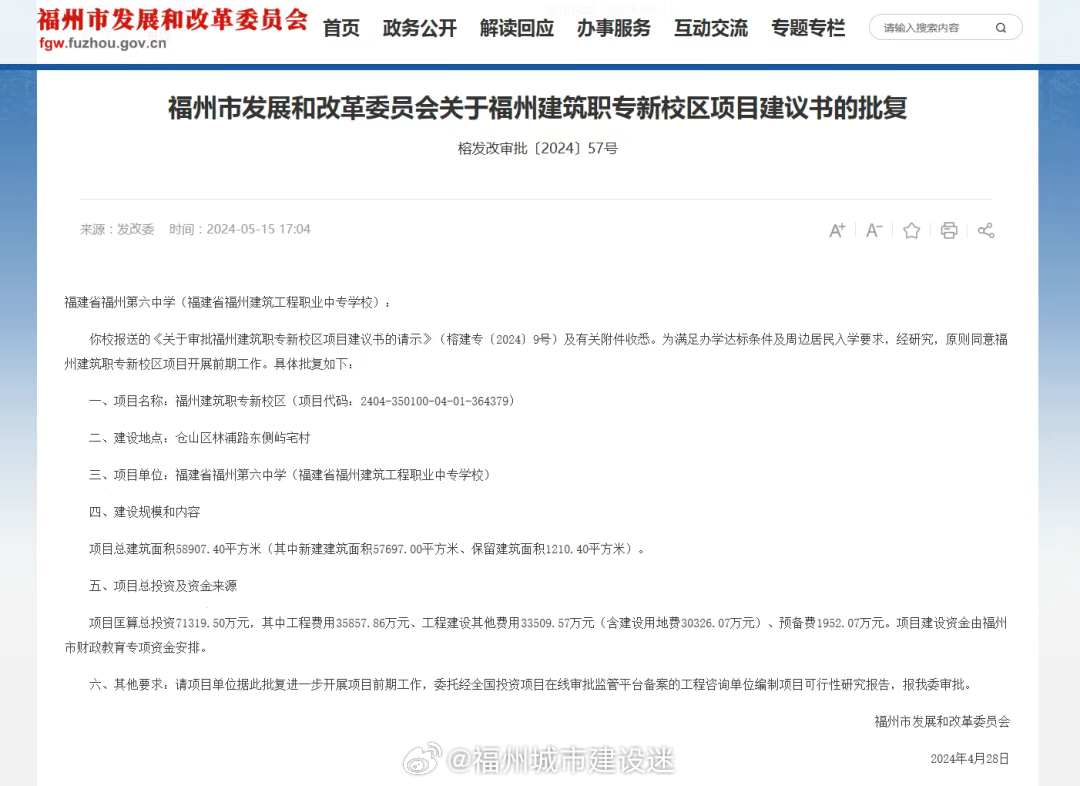Screen dimensions: 1080x786
Task: Click the article headline about 福州建筑职专新校区
Action: pos(537,108)
